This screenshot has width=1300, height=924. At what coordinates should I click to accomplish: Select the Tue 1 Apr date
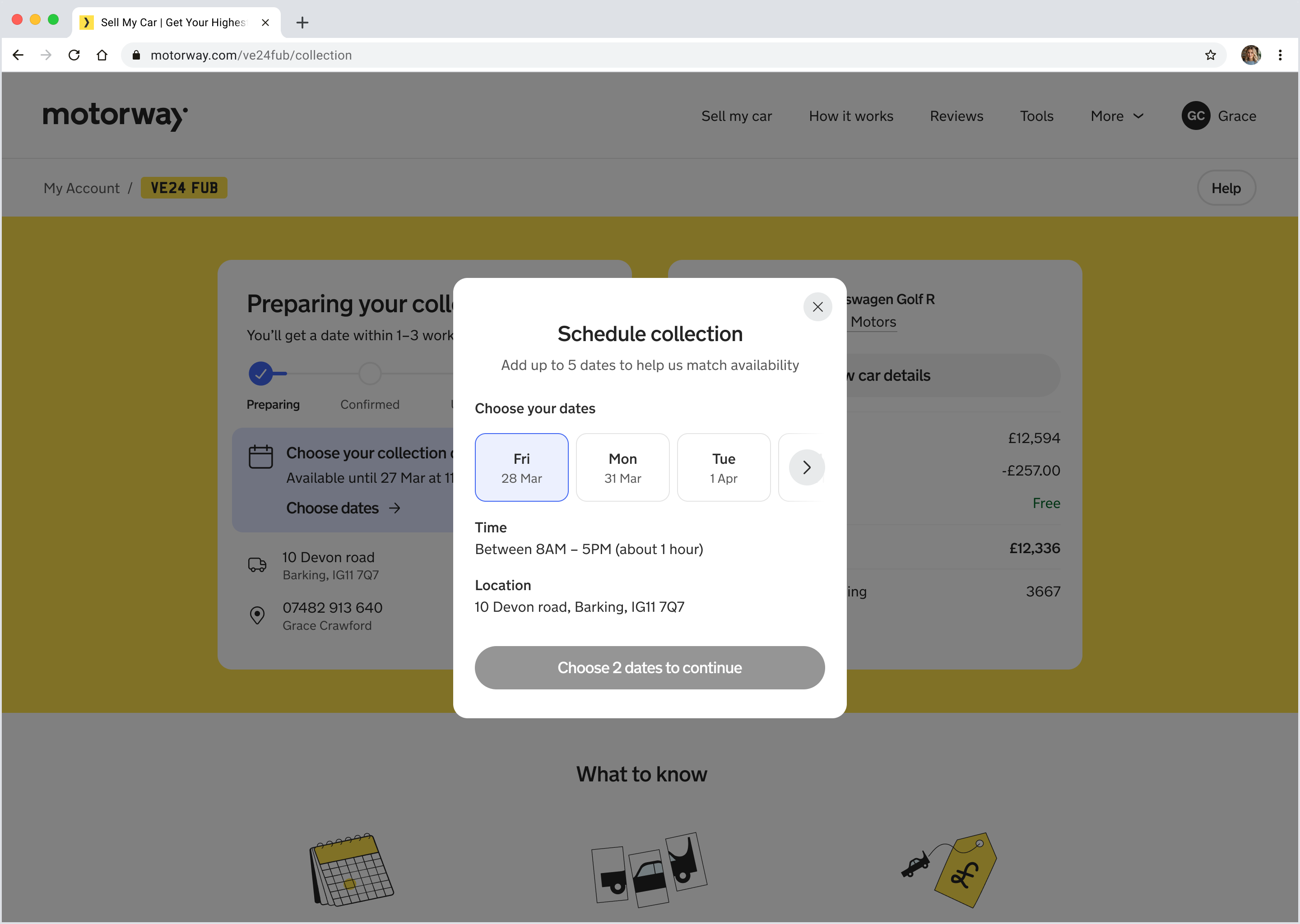click(723, 467)
